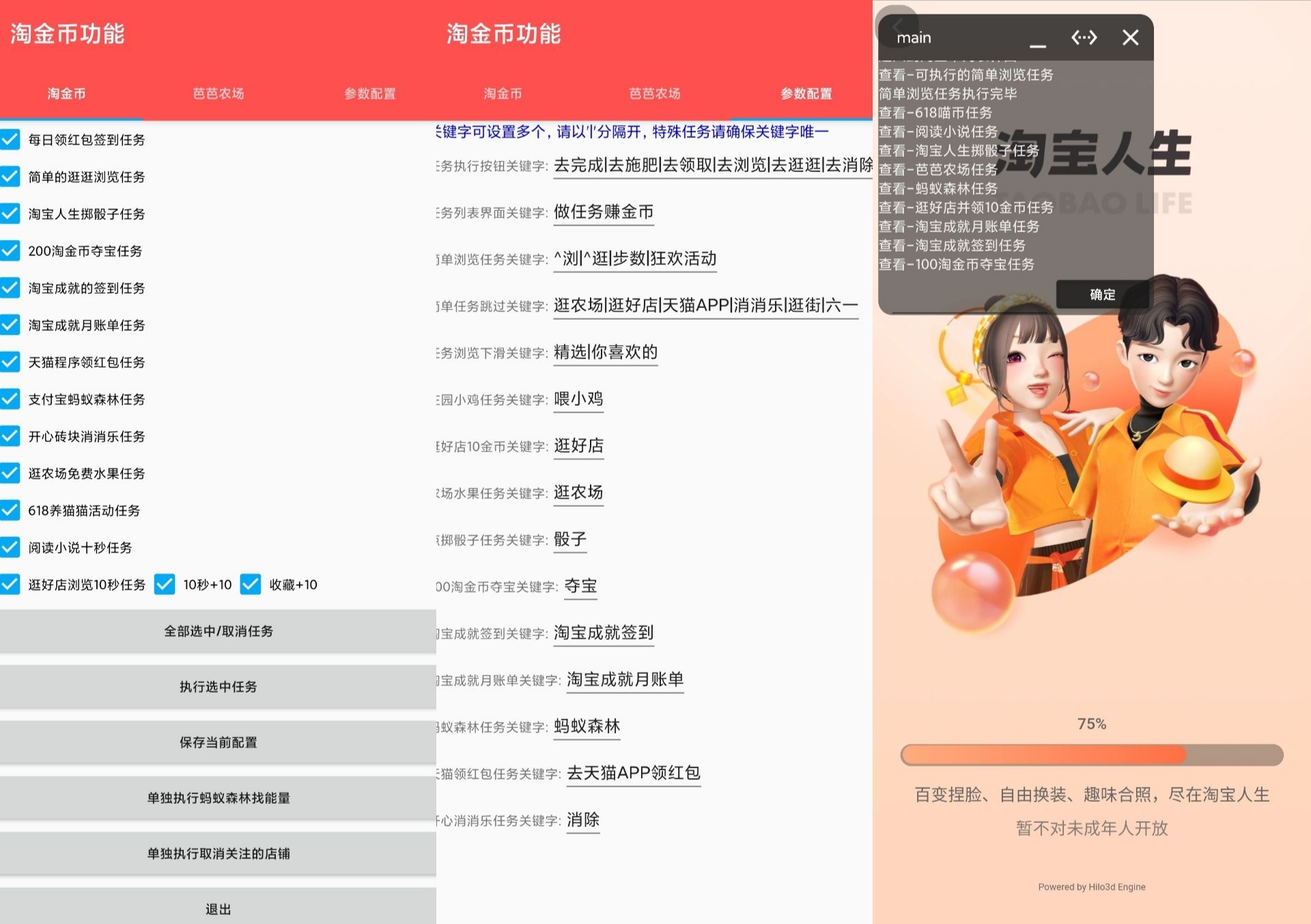The width and height of the screenshot is (1311, 924).
Task: Click log line 查看-可执行的简单浏览任务
Action: pos(965,74)
